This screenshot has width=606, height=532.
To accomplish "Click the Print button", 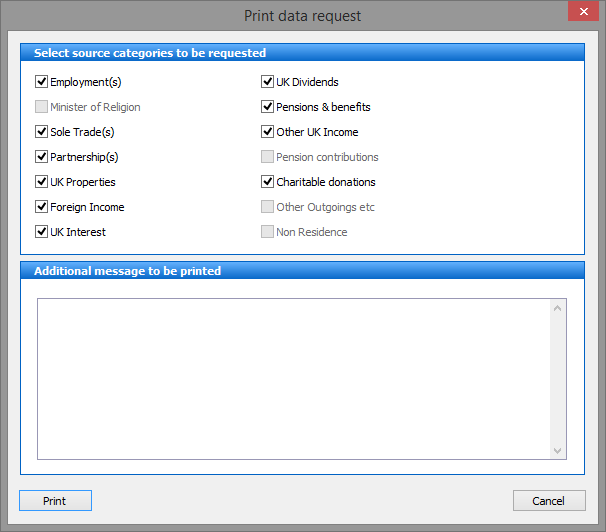I will (55, 501).
